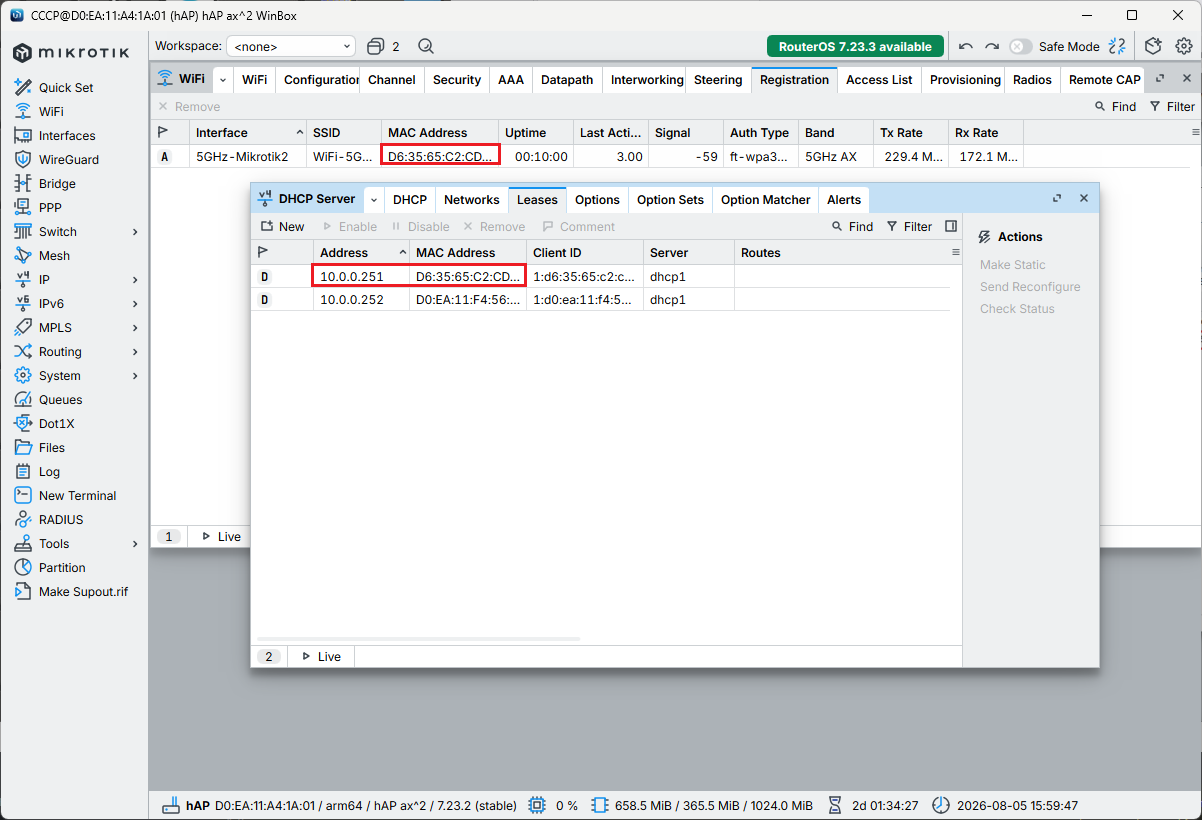The width and height of the screenshot is (1202, 820).
Task: Click New in DHCP Server toolbar
Action: [282, 227]
